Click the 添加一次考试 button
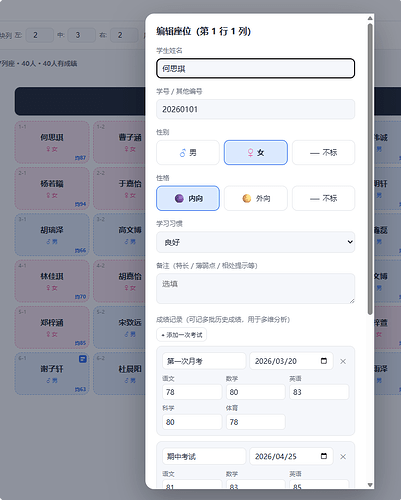The image size is (401, 500). [181, 335]
